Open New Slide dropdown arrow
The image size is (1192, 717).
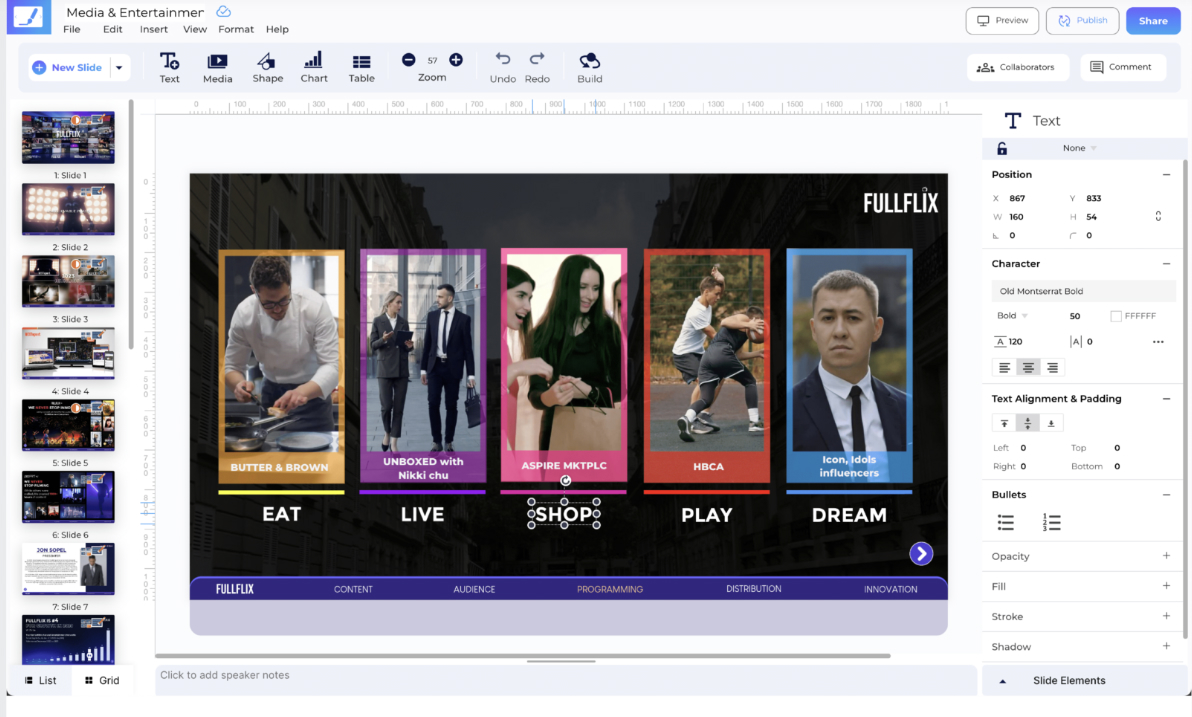point(119,68)
